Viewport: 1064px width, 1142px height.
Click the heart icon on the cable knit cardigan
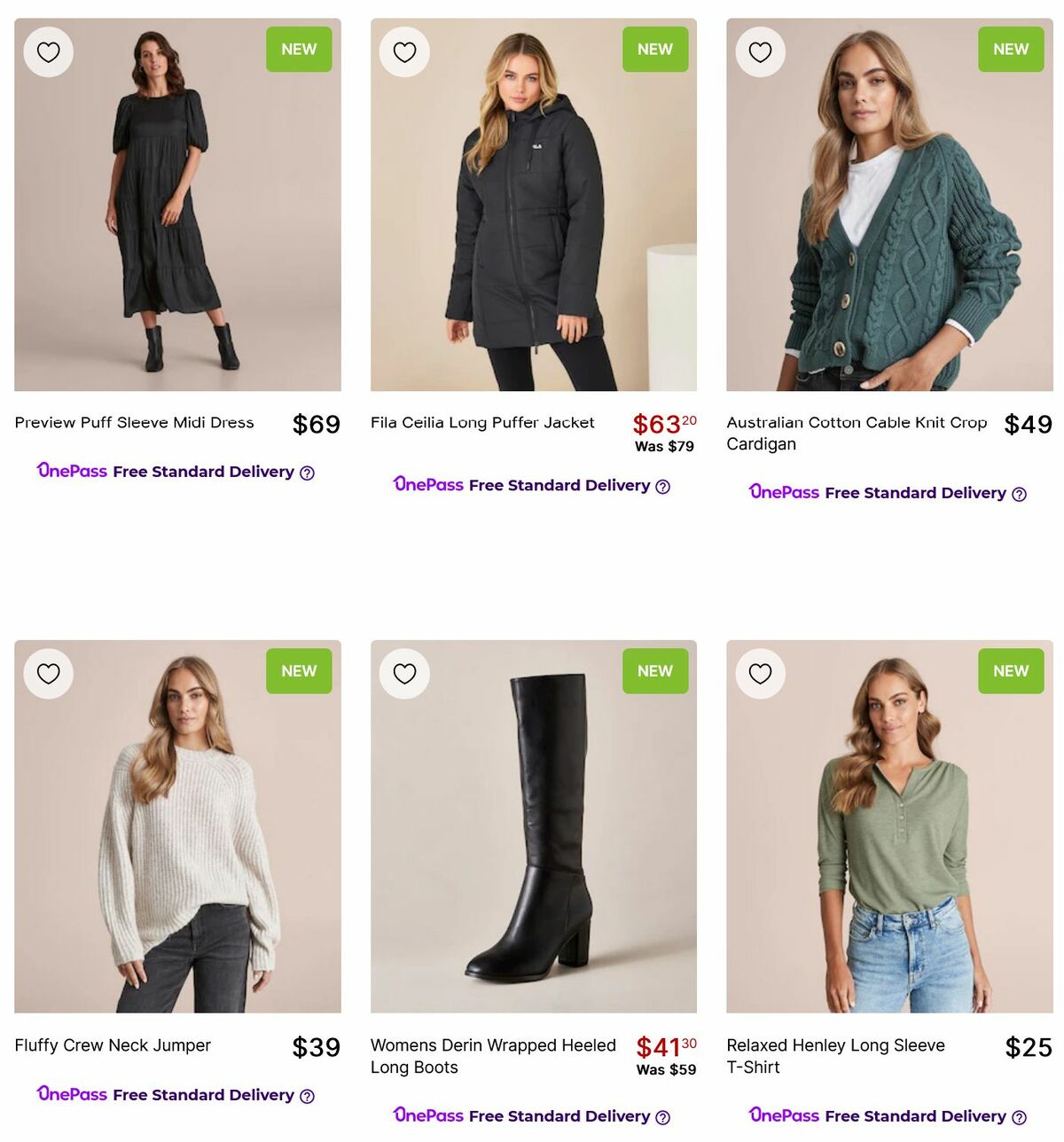click(761, 51)
